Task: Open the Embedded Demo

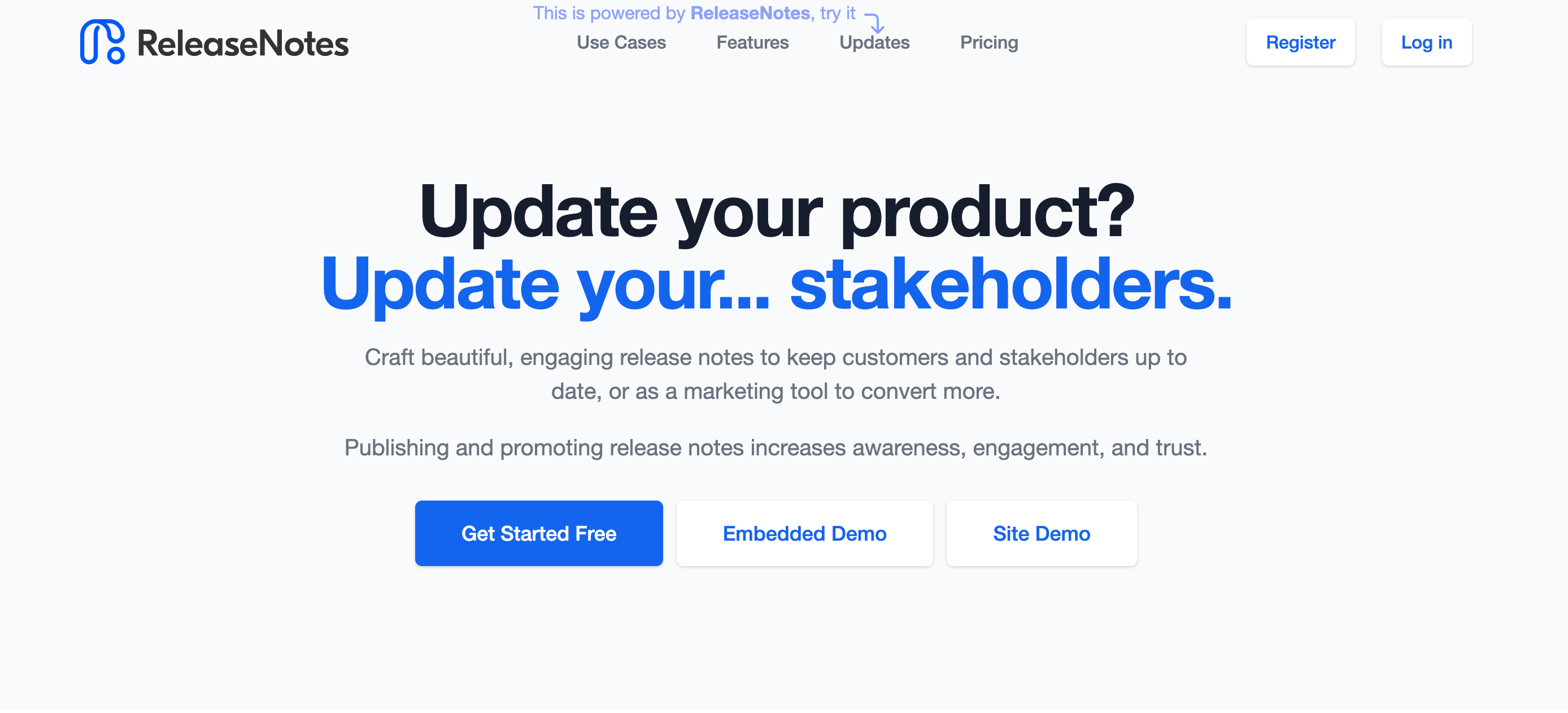Action: pos(804,534)
